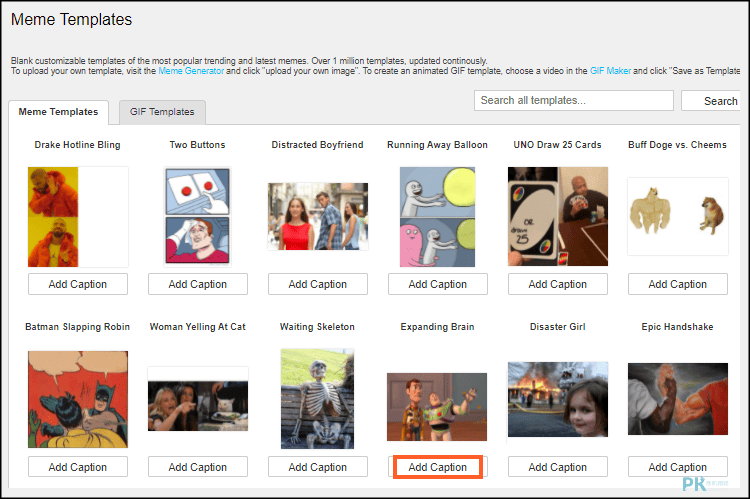The height and width of the screenshot is (499, 750).
Task: Click the Search button
Action: [713, 101]
